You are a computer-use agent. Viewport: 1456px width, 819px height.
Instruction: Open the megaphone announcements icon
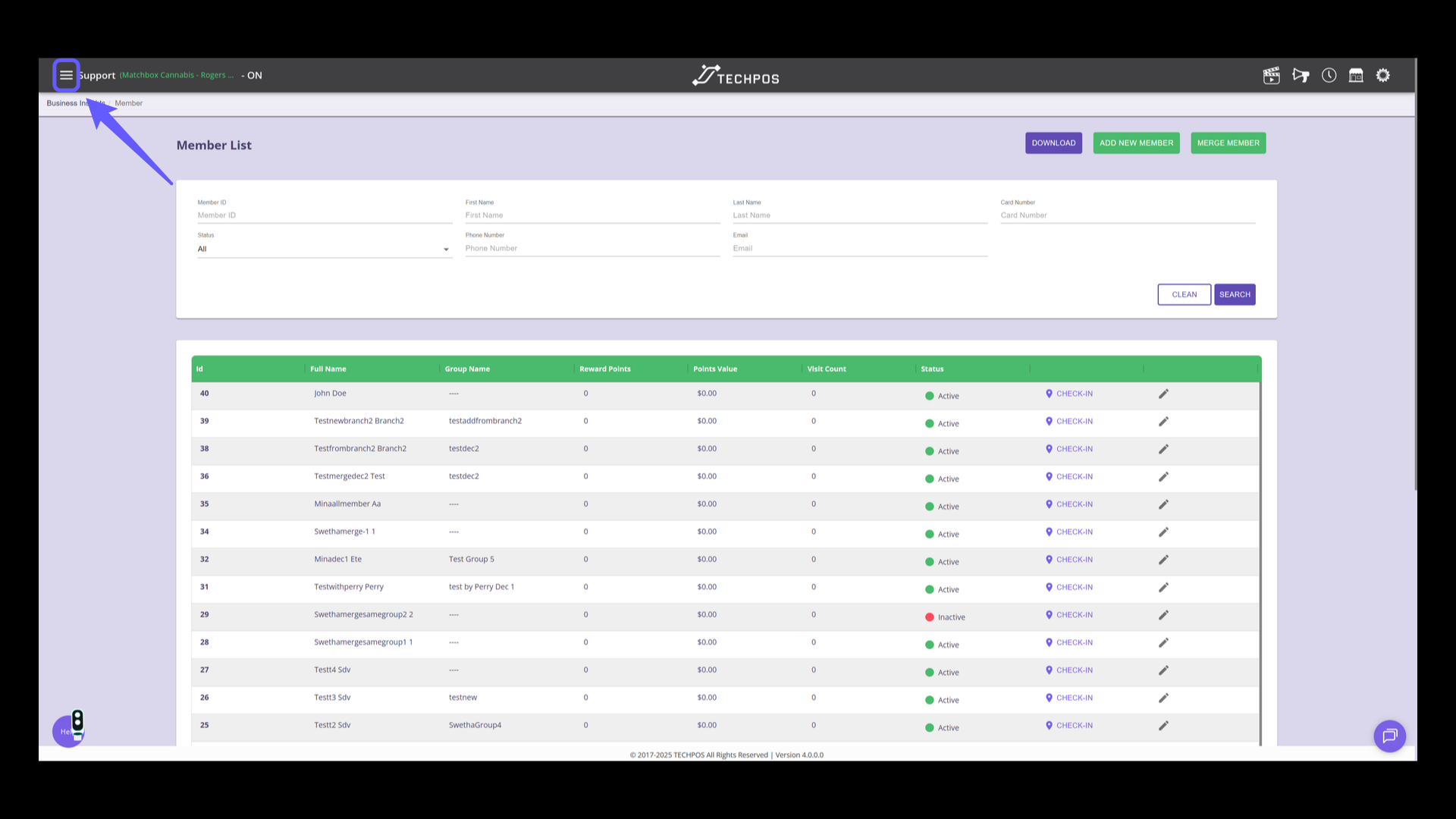(x=1301, y=75)
